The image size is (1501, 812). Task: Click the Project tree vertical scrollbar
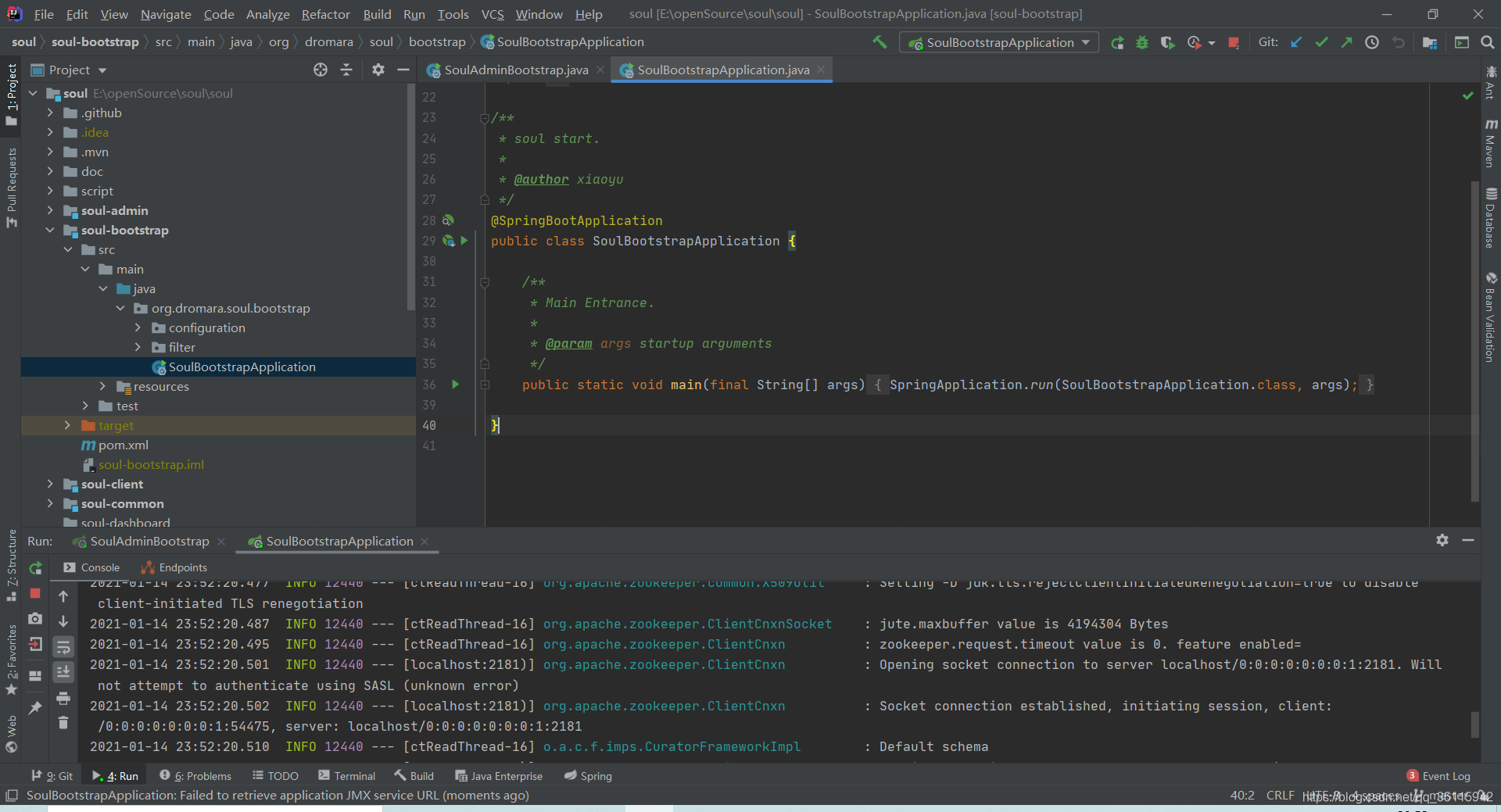[x=411, y=195]
